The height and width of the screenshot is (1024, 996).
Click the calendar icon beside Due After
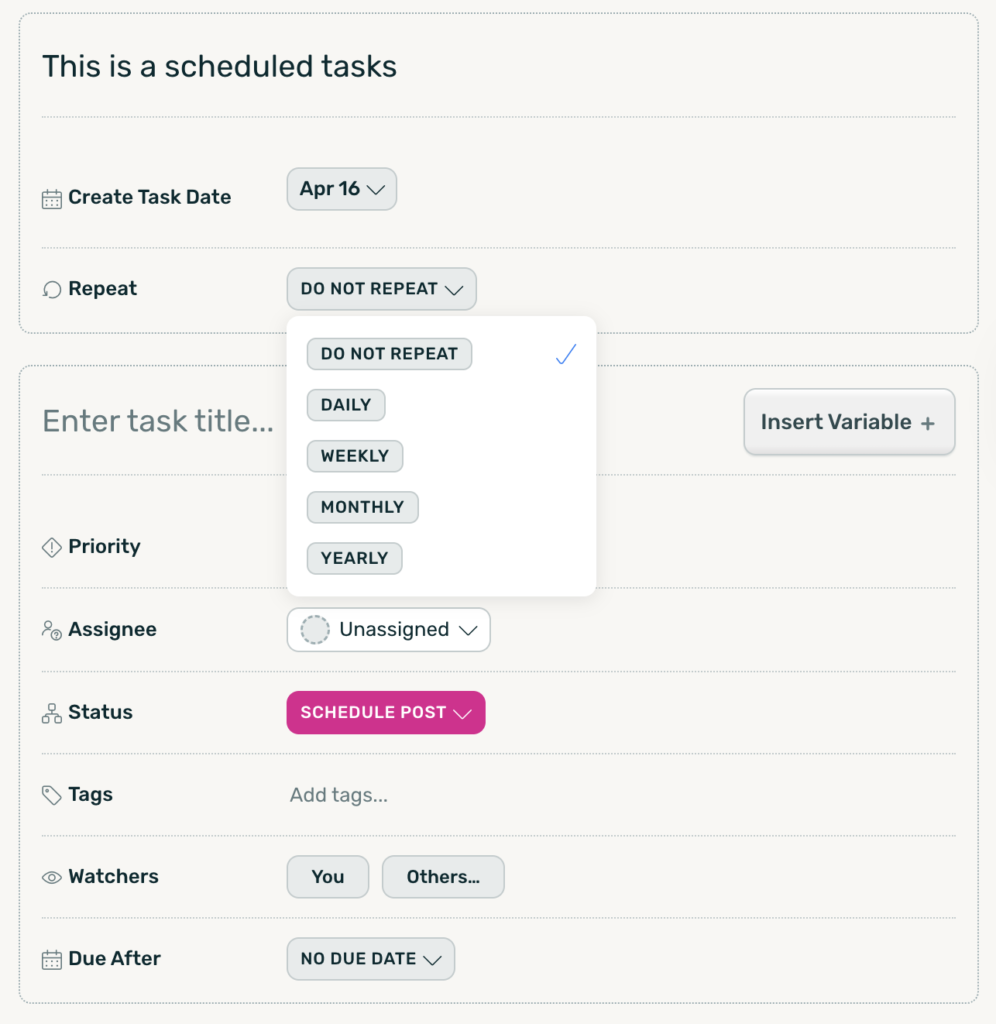click(x=51, y=959)
